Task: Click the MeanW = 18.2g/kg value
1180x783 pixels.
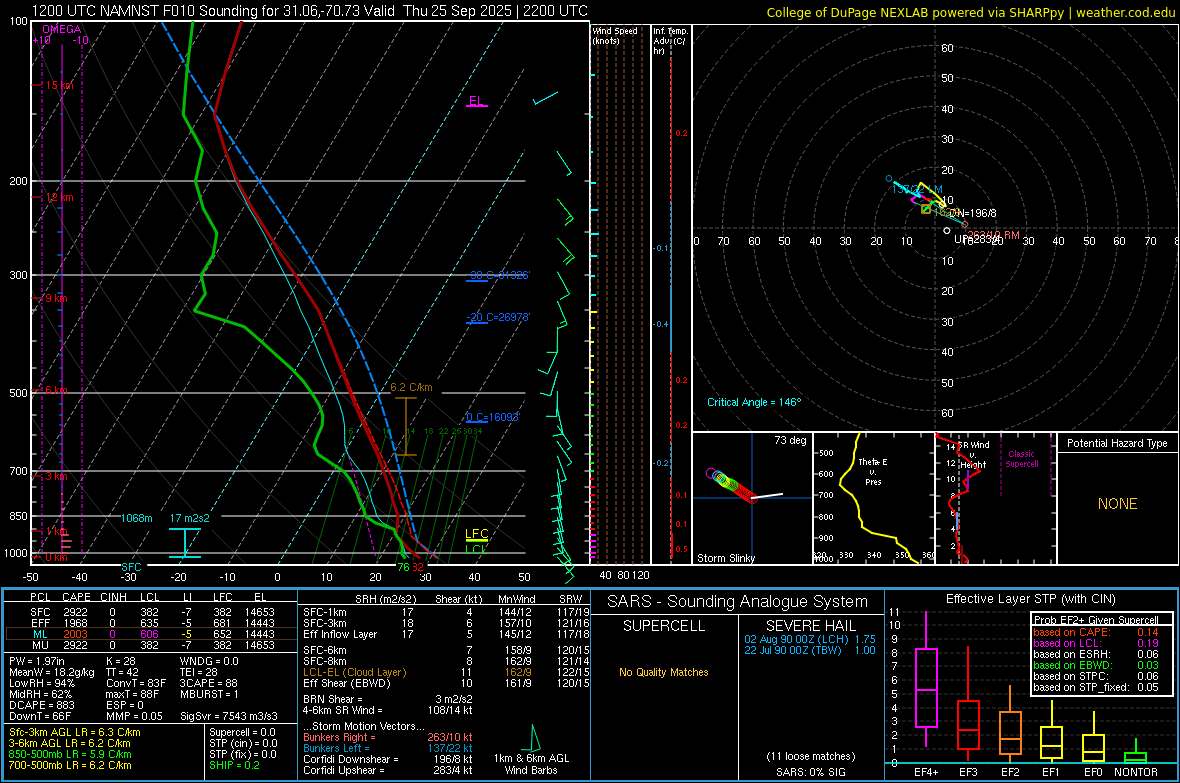Action: pyautogui.click(x=52, y=672)
